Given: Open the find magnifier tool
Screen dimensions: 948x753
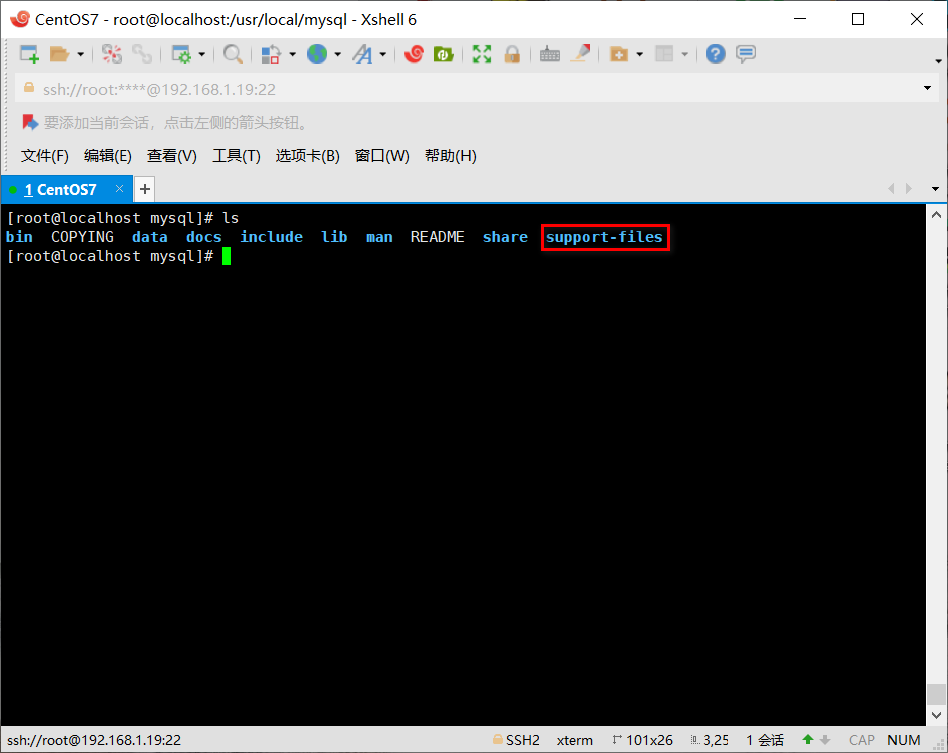Looking at the screenshot, I should coord(233,54).
